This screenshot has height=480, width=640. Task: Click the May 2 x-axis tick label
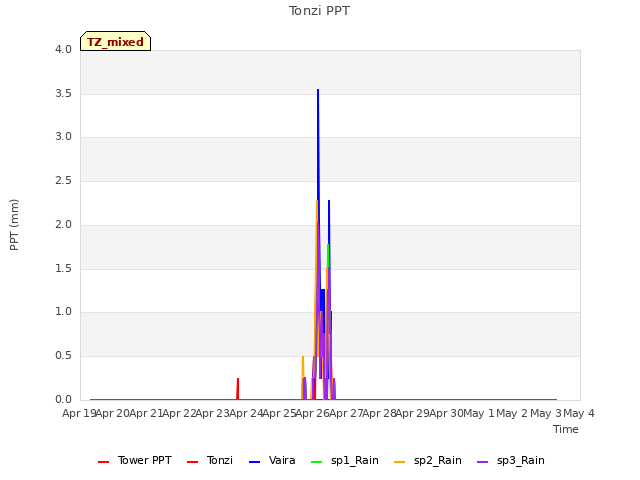[x=512, y=413]
